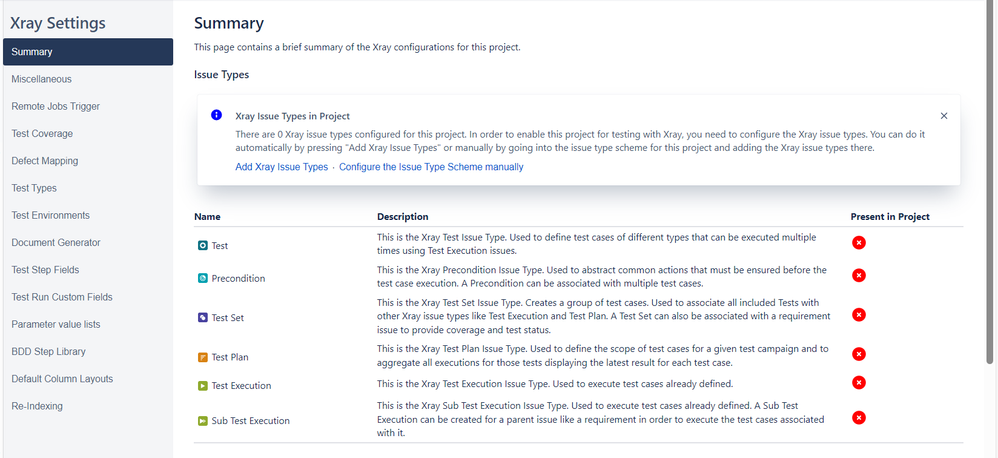Go to BDD Step Library
The height and width of the screenshot is (458, 998).
[x=88, y=351]
